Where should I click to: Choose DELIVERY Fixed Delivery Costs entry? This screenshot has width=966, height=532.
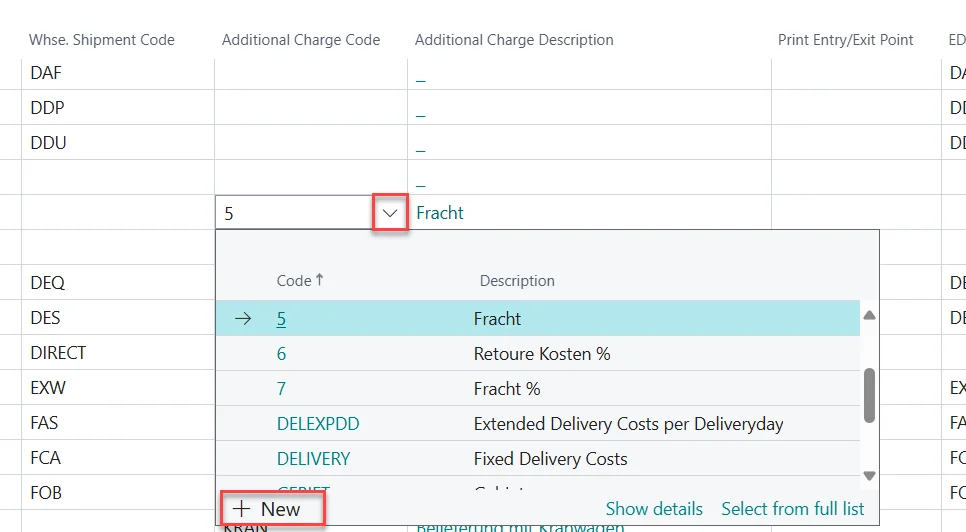[x=313, y=459]
